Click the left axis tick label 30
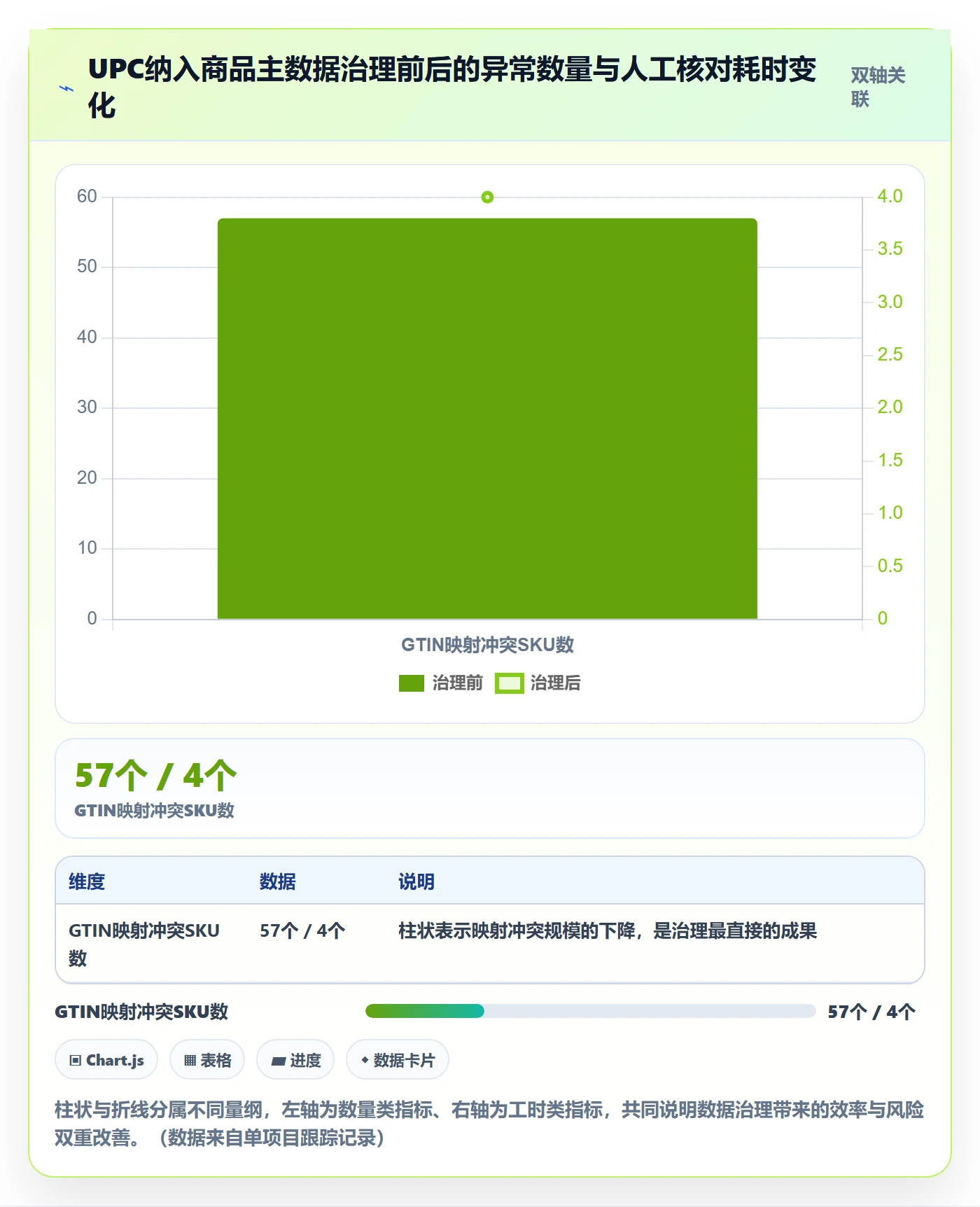This screenshot has height=1207, width=980. (x=87, y=407)
